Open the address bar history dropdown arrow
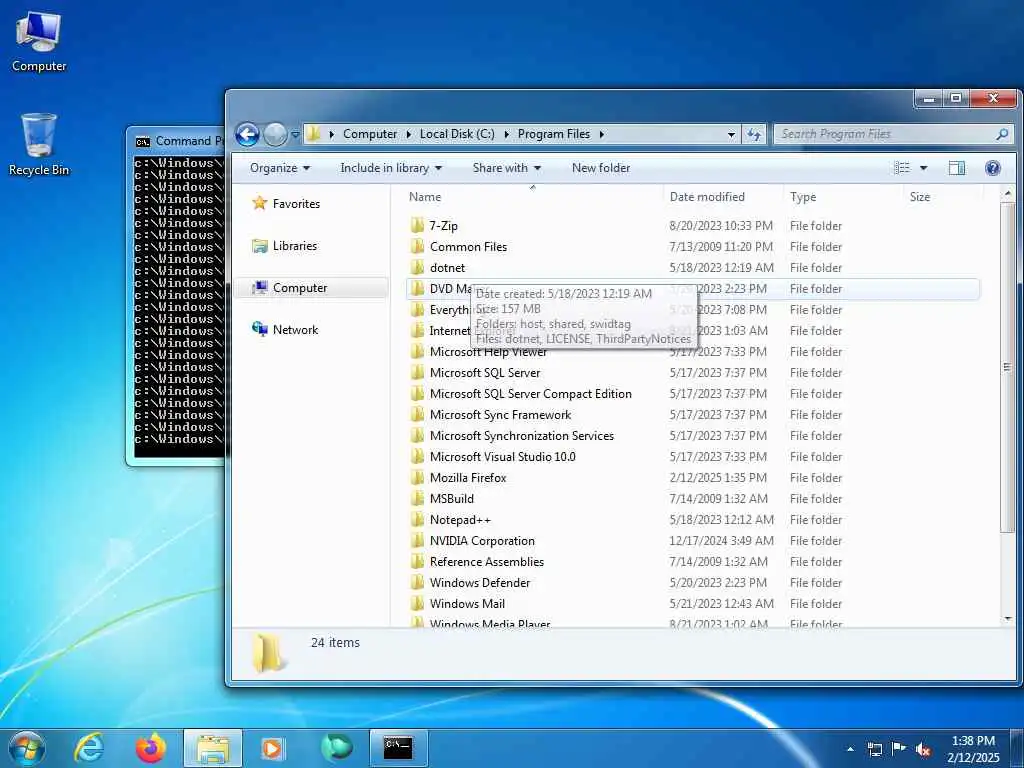 (x=731, y=135)
